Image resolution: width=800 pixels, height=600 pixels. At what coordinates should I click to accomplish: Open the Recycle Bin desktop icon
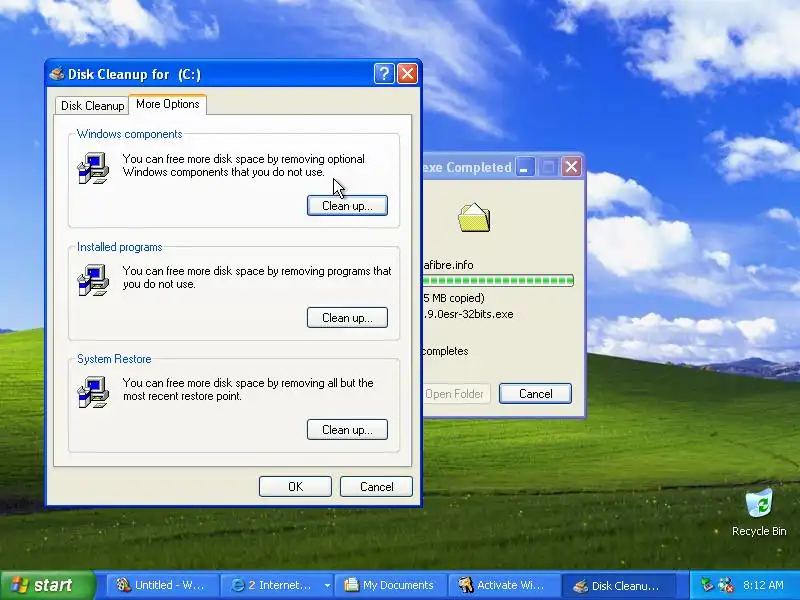pos(759,512)
